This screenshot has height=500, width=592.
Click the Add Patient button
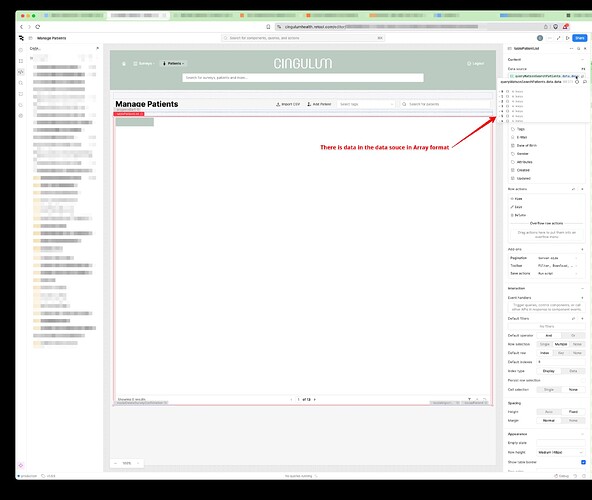319,104
